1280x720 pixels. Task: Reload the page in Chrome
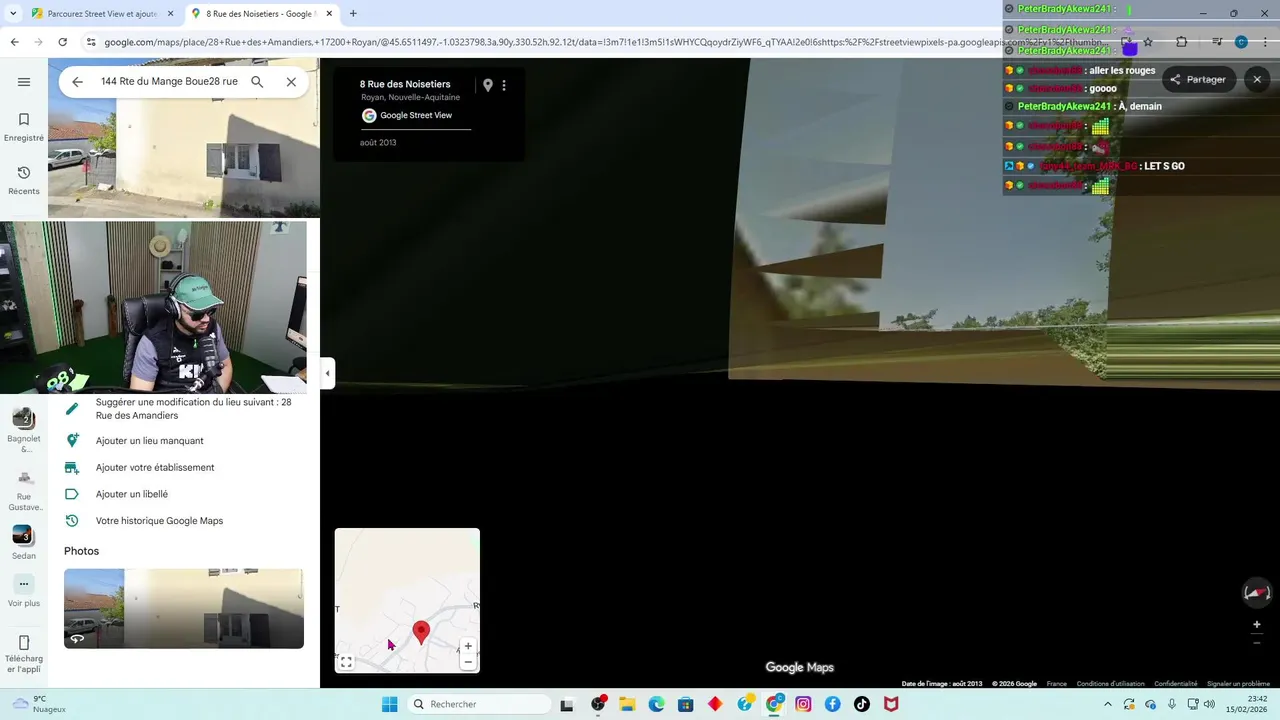point(63,42)
